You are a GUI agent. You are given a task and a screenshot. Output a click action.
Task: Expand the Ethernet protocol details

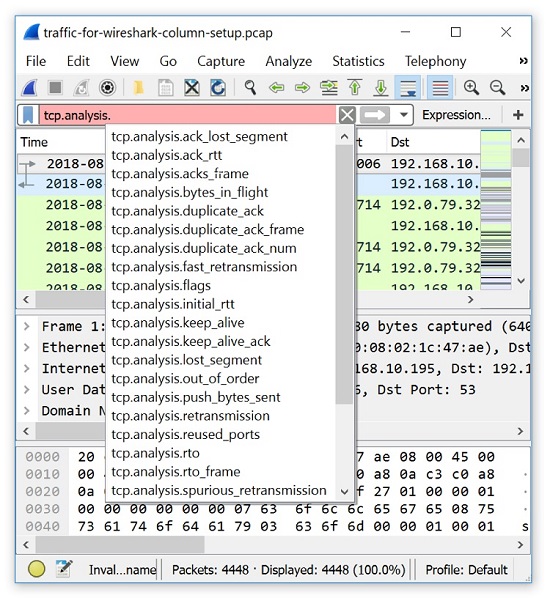(x=27, y=347)
